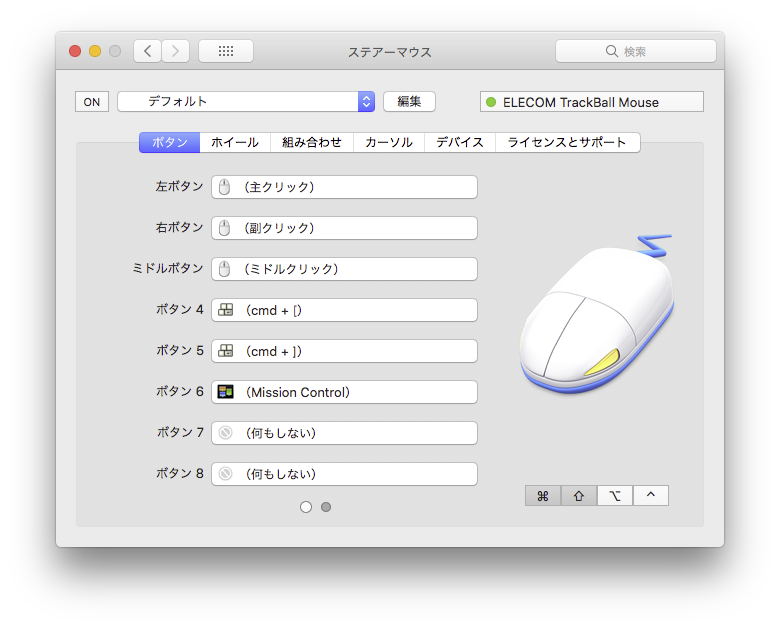Open the ライセンスとサポート tab
Image resolution: width=780 pixels, height=627 pixels.
[x=568, y=142]
